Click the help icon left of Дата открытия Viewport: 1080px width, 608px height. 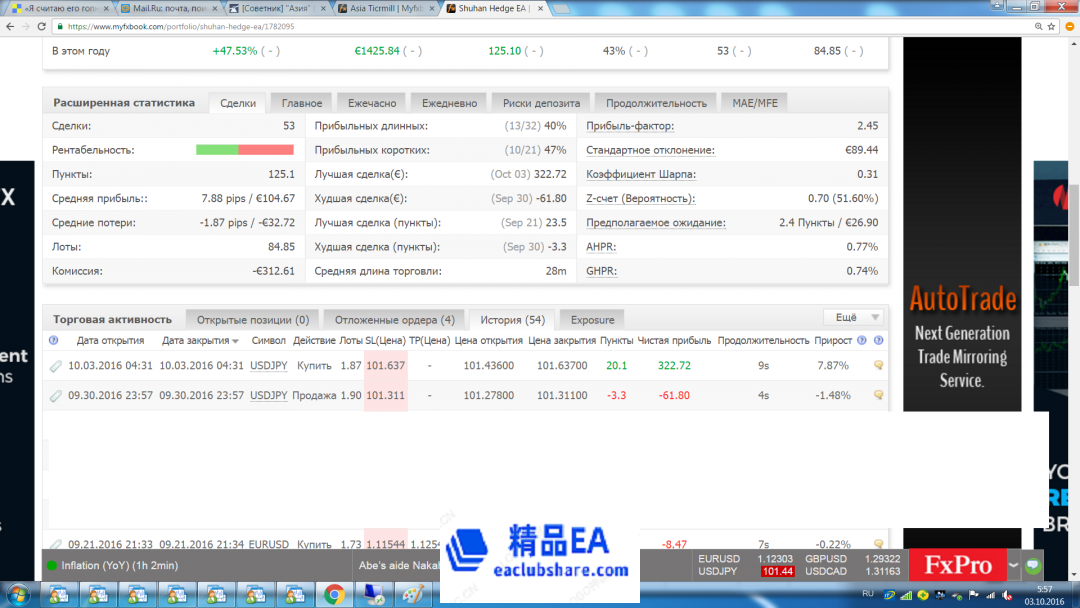tap(54, 341)
